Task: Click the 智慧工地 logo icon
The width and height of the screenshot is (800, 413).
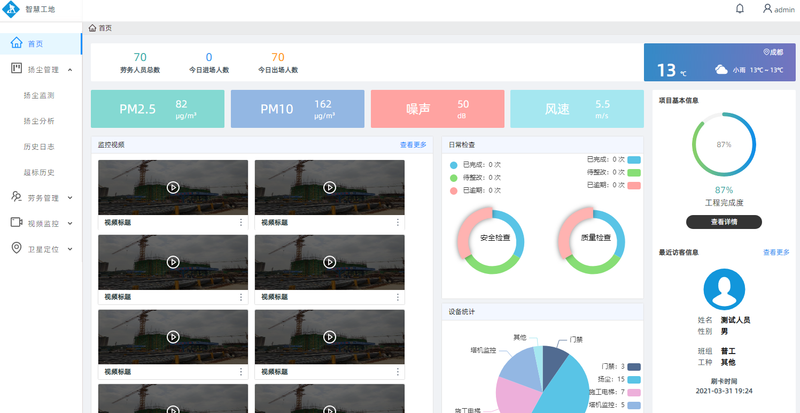Action: point(11,9)
